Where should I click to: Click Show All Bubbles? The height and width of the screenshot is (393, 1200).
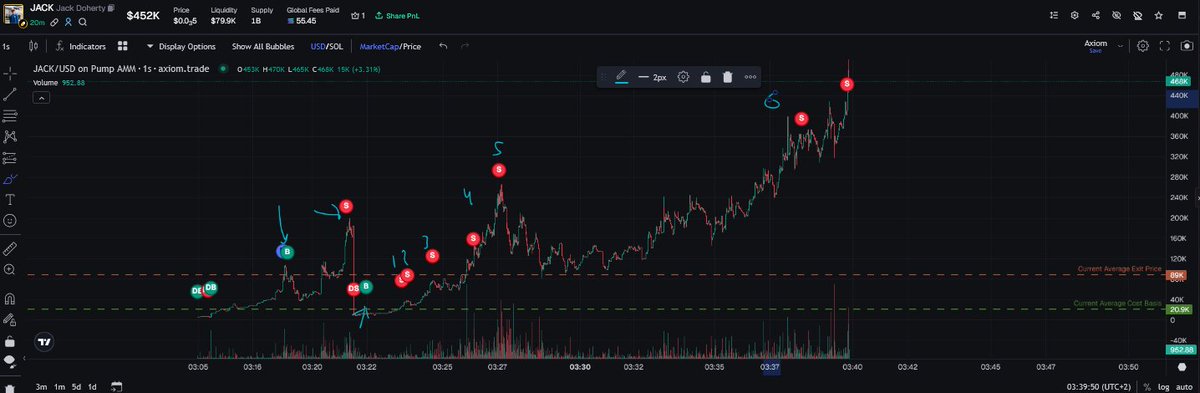tap(263, 46)
